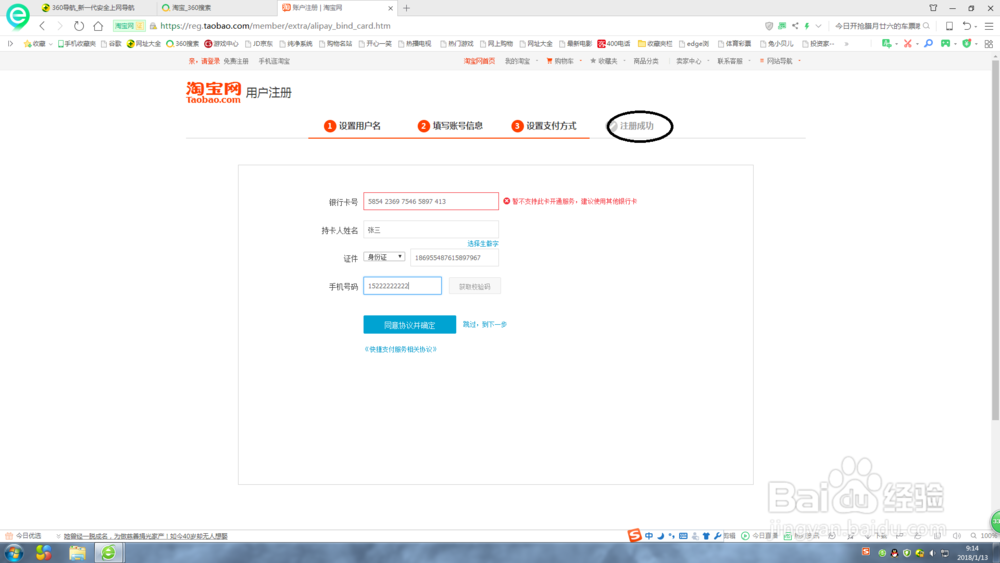The image size is (1000, 563).
Task: Open 手机收藏夹 bookmark
Action: (x=76, y=44)
